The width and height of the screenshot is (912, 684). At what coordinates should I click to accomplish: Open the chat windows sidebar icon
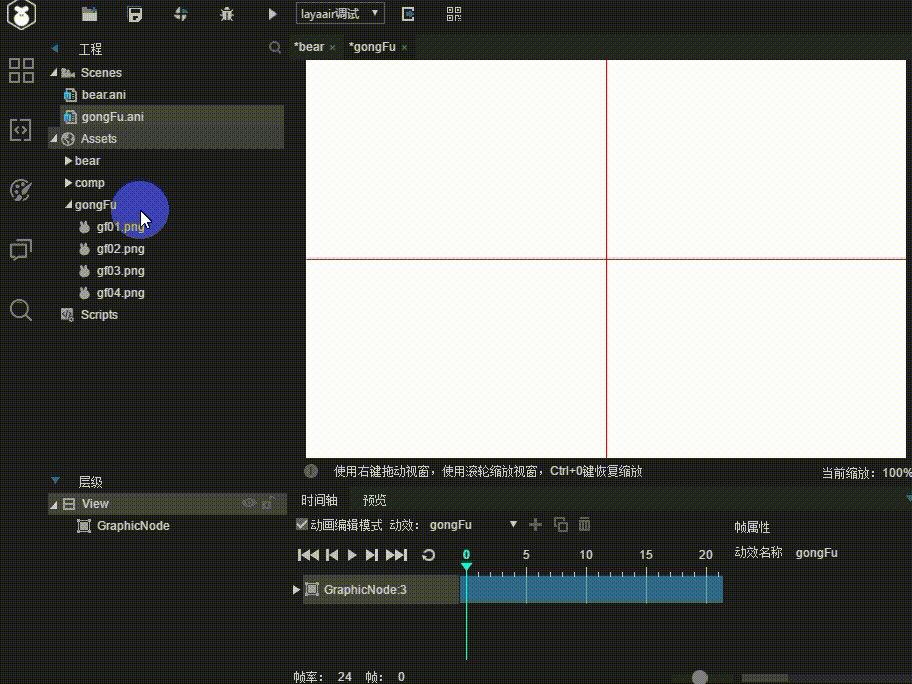pyautogui.click(x=21, y=250)
